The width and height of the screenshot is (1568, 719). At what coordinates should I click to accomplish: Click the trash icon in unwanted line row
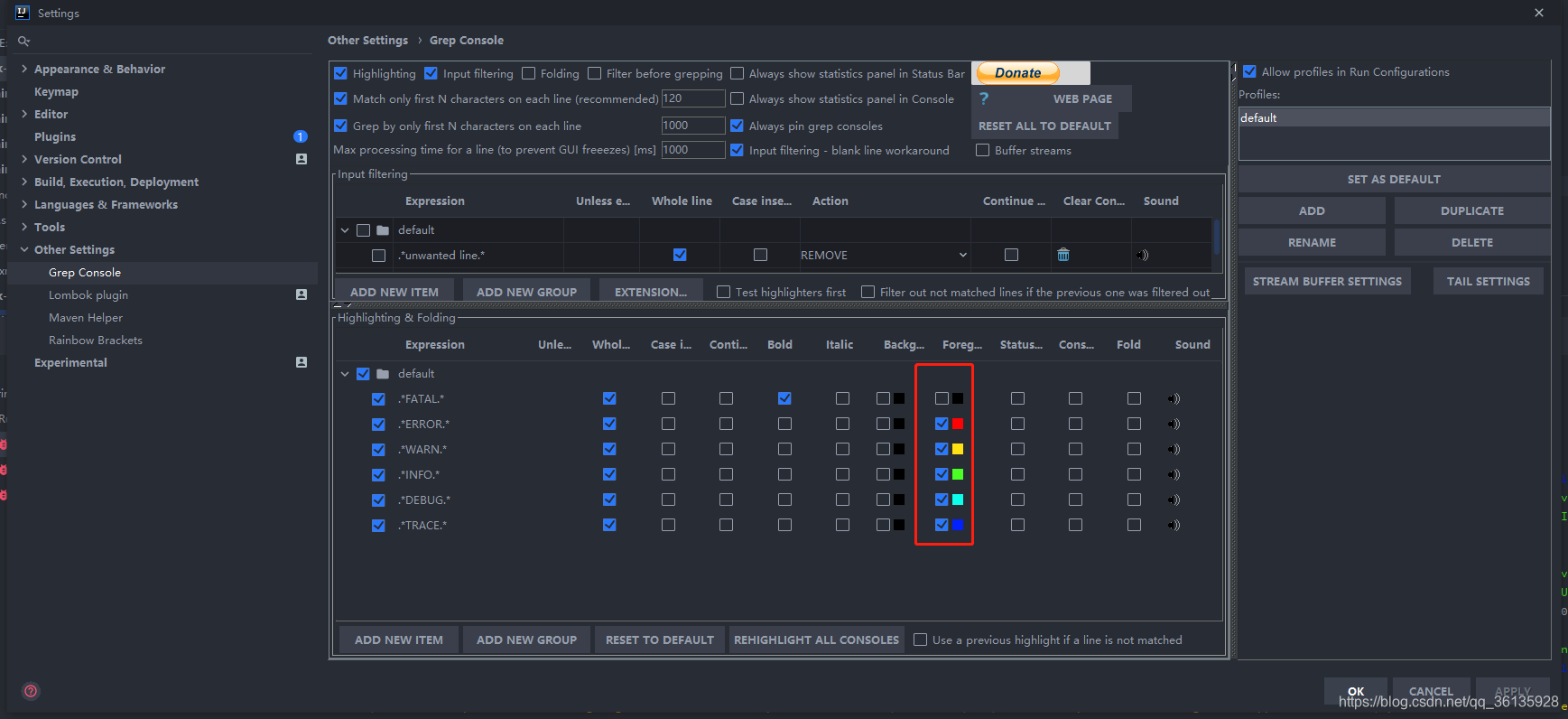click(1063, 255)
